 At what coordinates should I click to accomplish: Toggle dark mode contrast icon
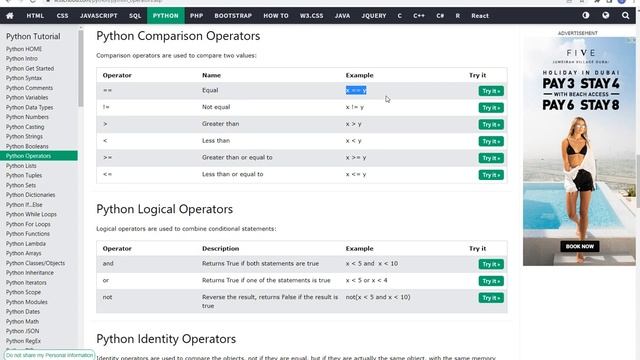click(x=586, y=16)
